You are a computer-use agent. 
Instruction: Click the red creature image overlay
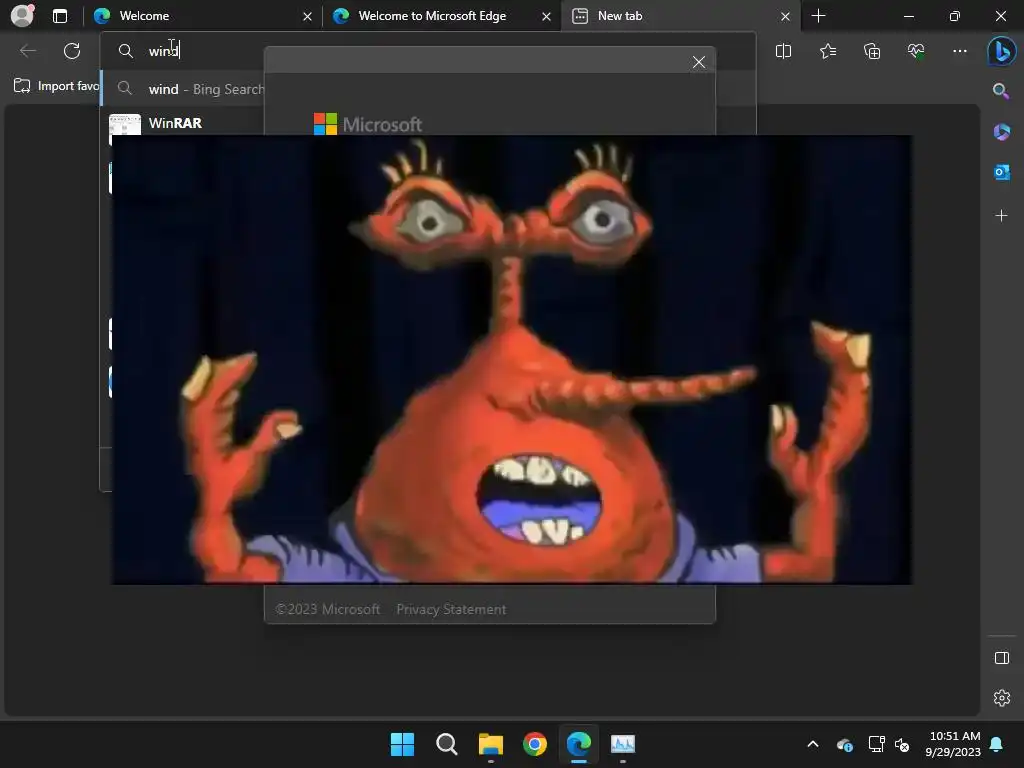point(512,359)
